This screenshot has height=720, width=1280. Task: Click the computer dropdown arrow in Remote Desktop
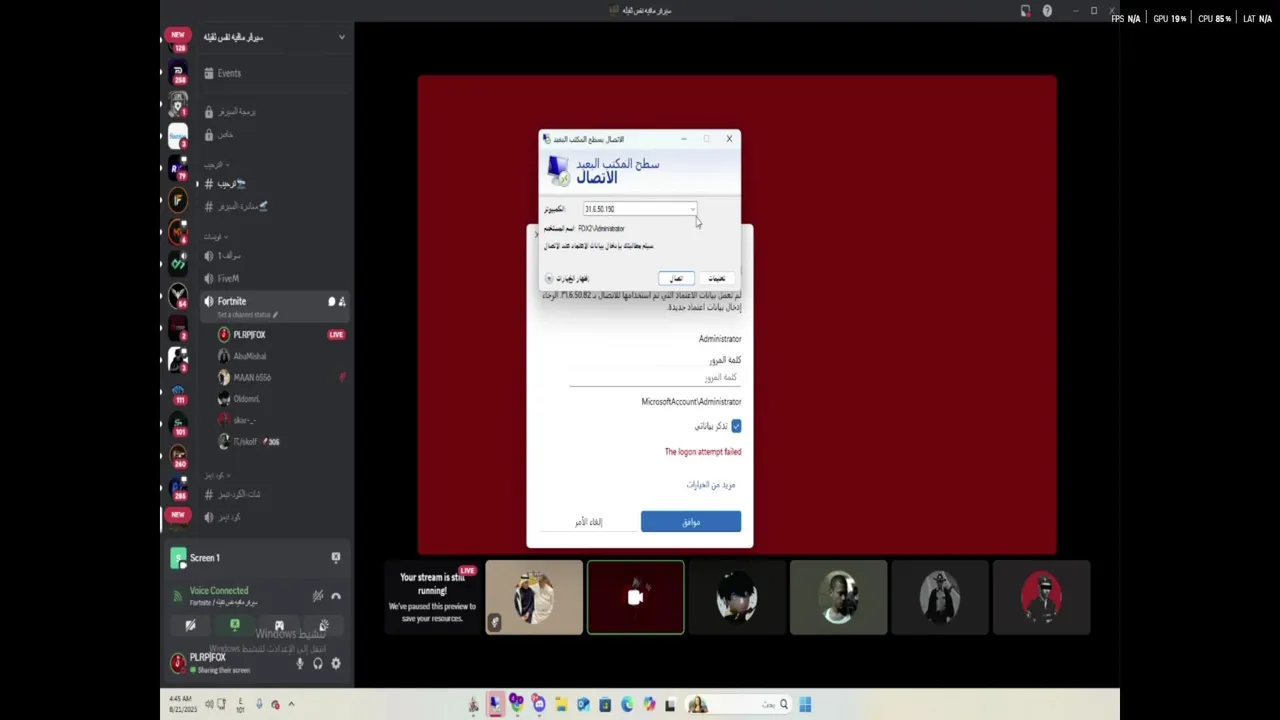point(691,209)
